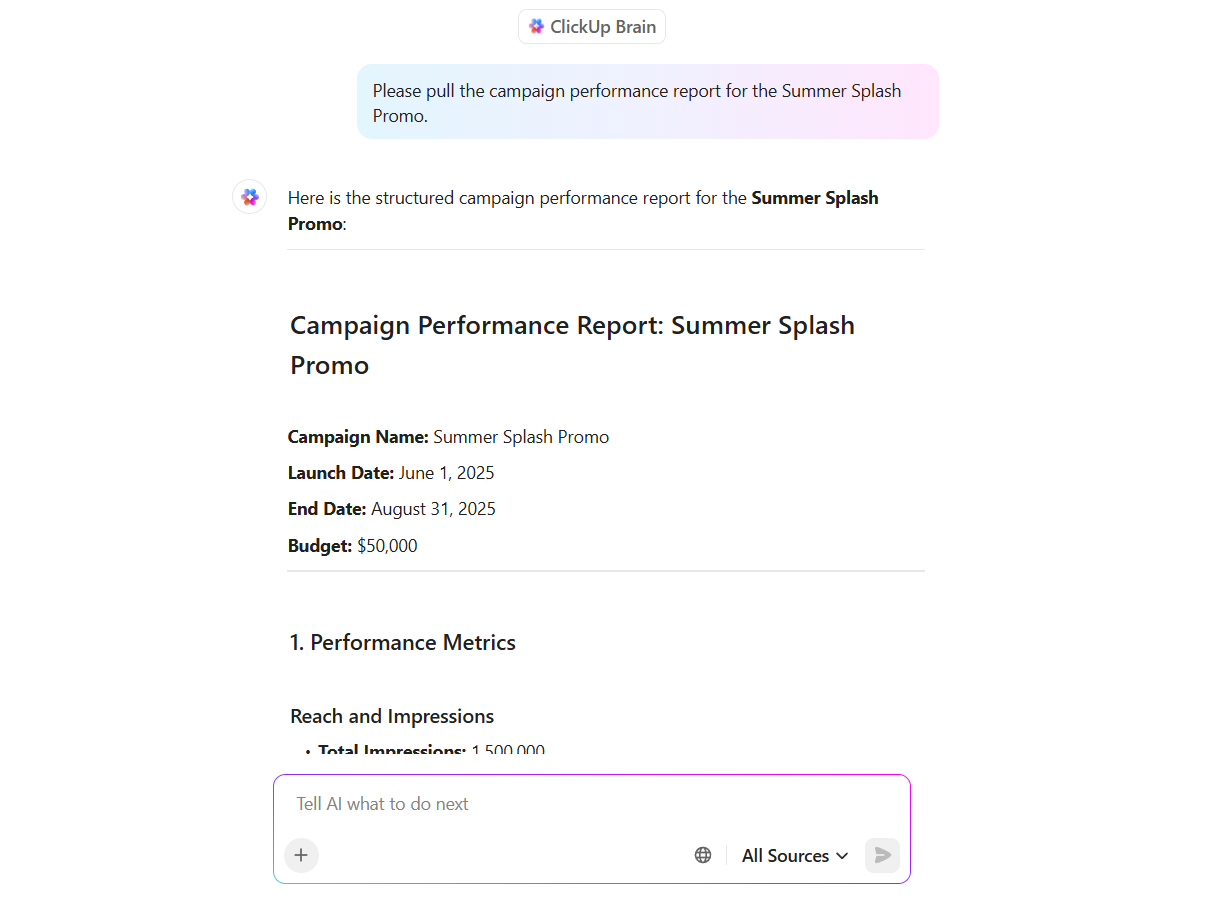
Task: Select the user's Summer Splash Promo prompt bubble
Action: pos(648,101)
